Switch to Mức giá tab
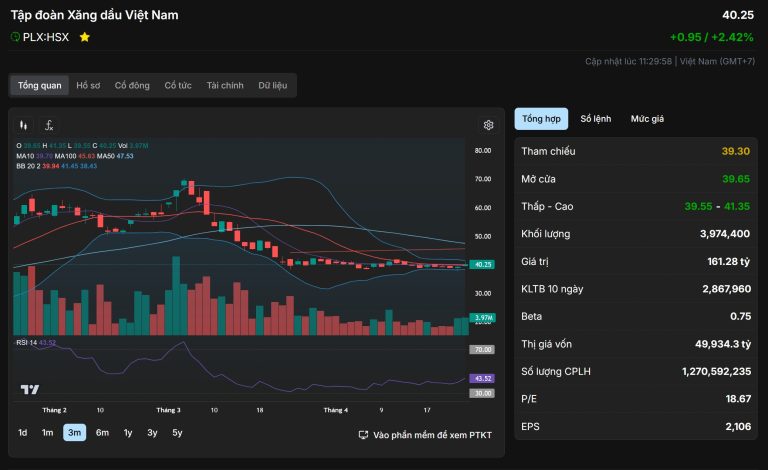 (x=648, y=119)
